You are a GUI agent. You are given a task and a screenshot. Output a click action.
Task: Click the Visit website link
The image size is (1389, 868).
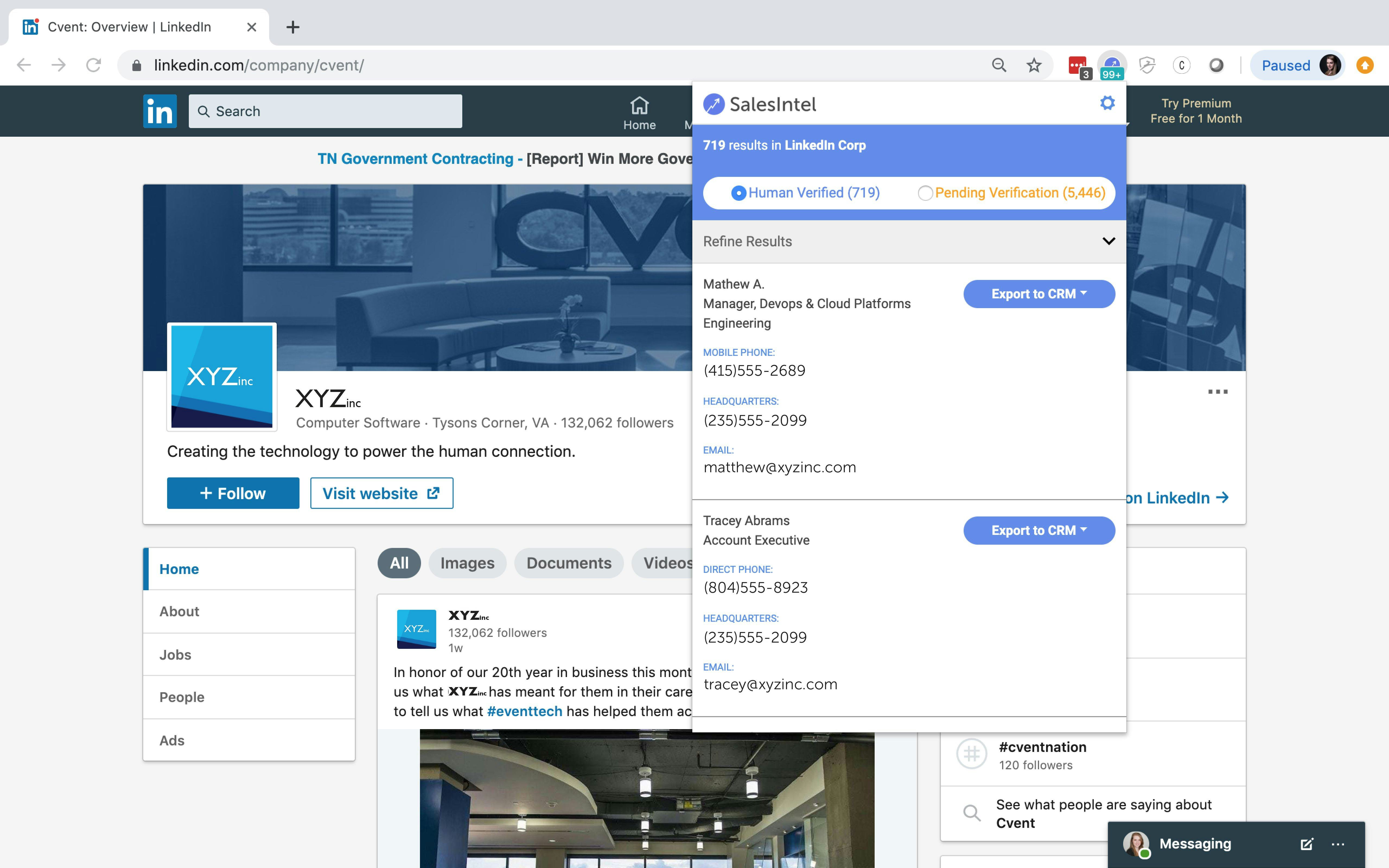click(381, 493)
